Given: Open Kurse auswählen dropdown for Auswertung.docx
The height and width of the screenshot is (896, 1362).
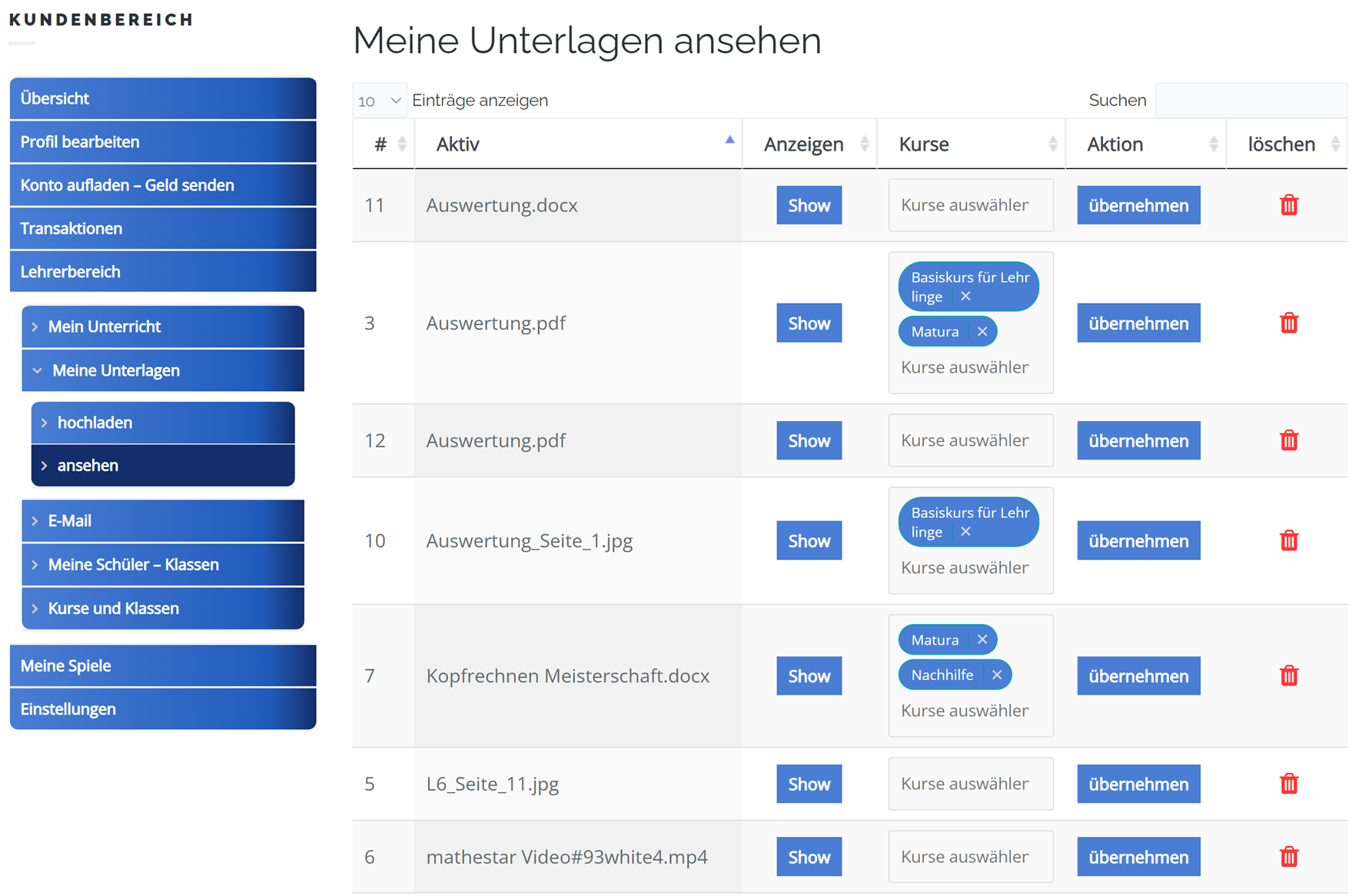Looking at the screenshot, I should [970, 205].
